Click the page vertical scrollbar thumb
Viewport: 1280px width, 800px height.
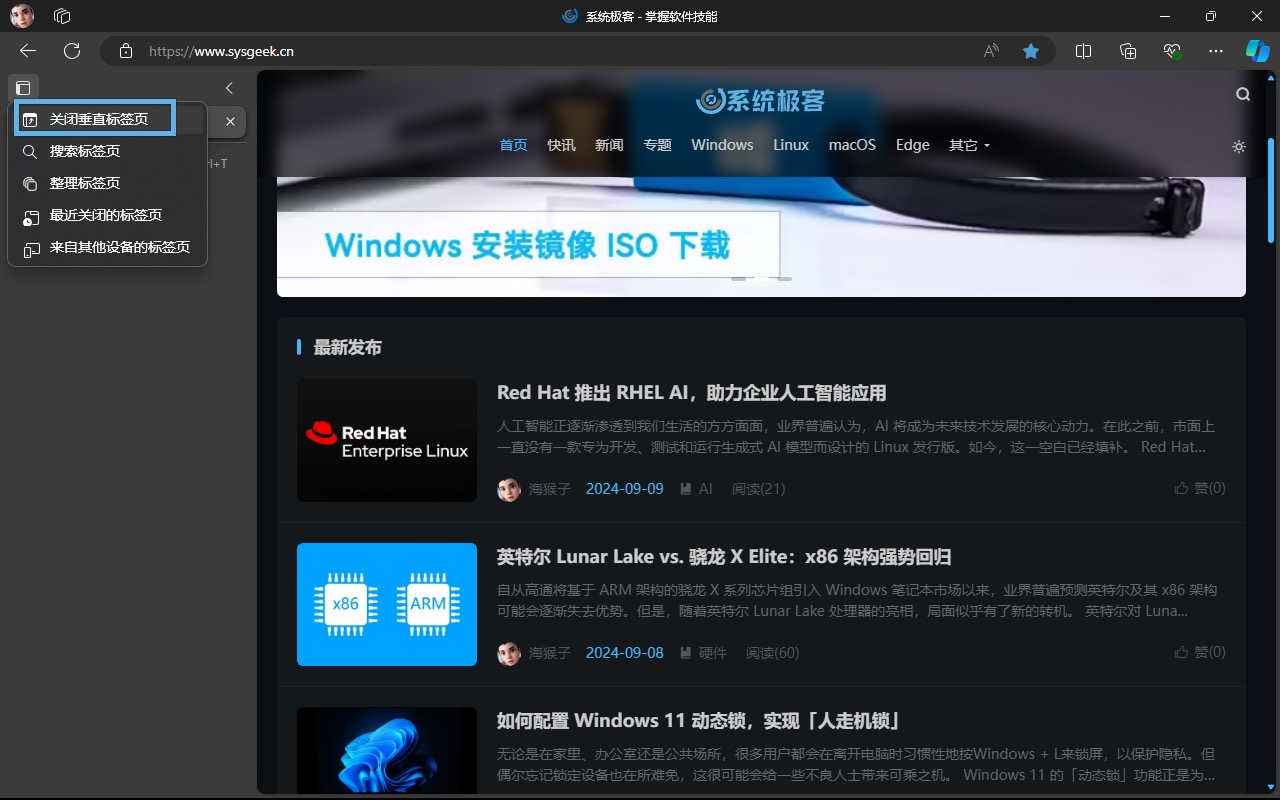click(1271, 190)
